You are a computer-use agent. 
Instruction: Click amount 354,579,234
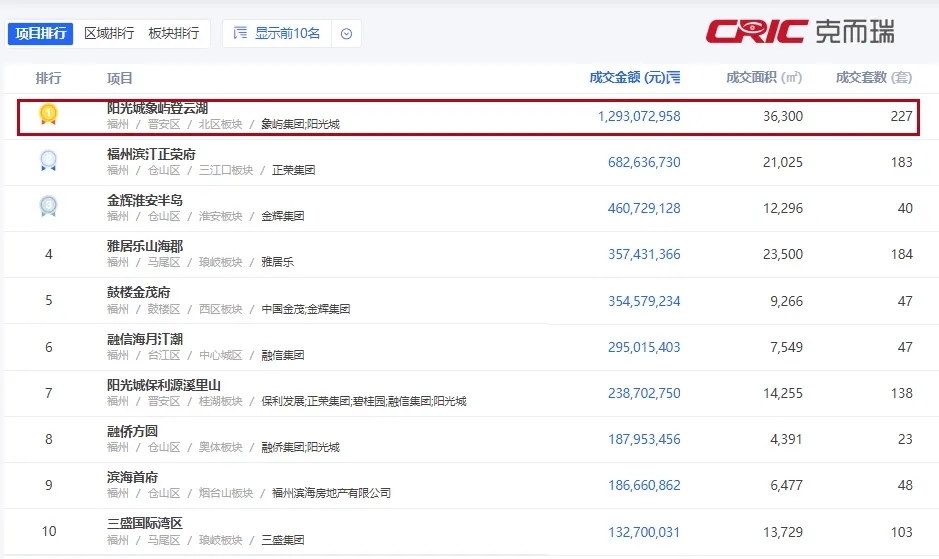(644, 301)
